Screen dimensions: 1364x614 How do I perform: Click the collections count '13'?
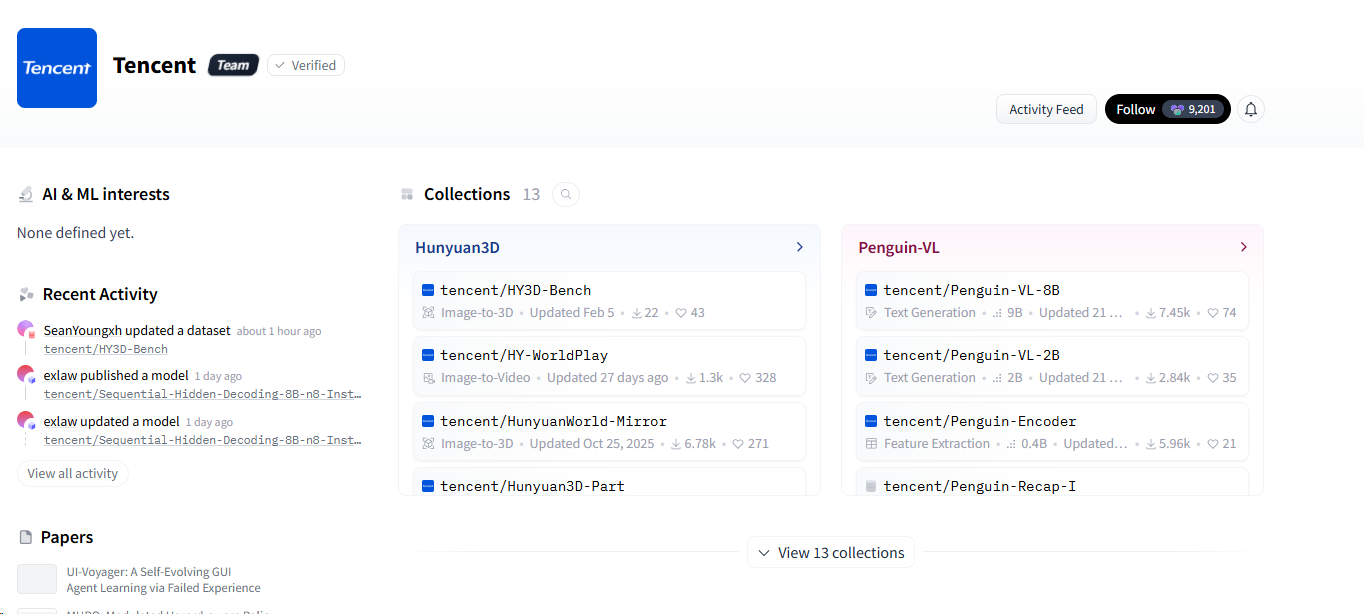pyautogui.click(x=531, y=194)
